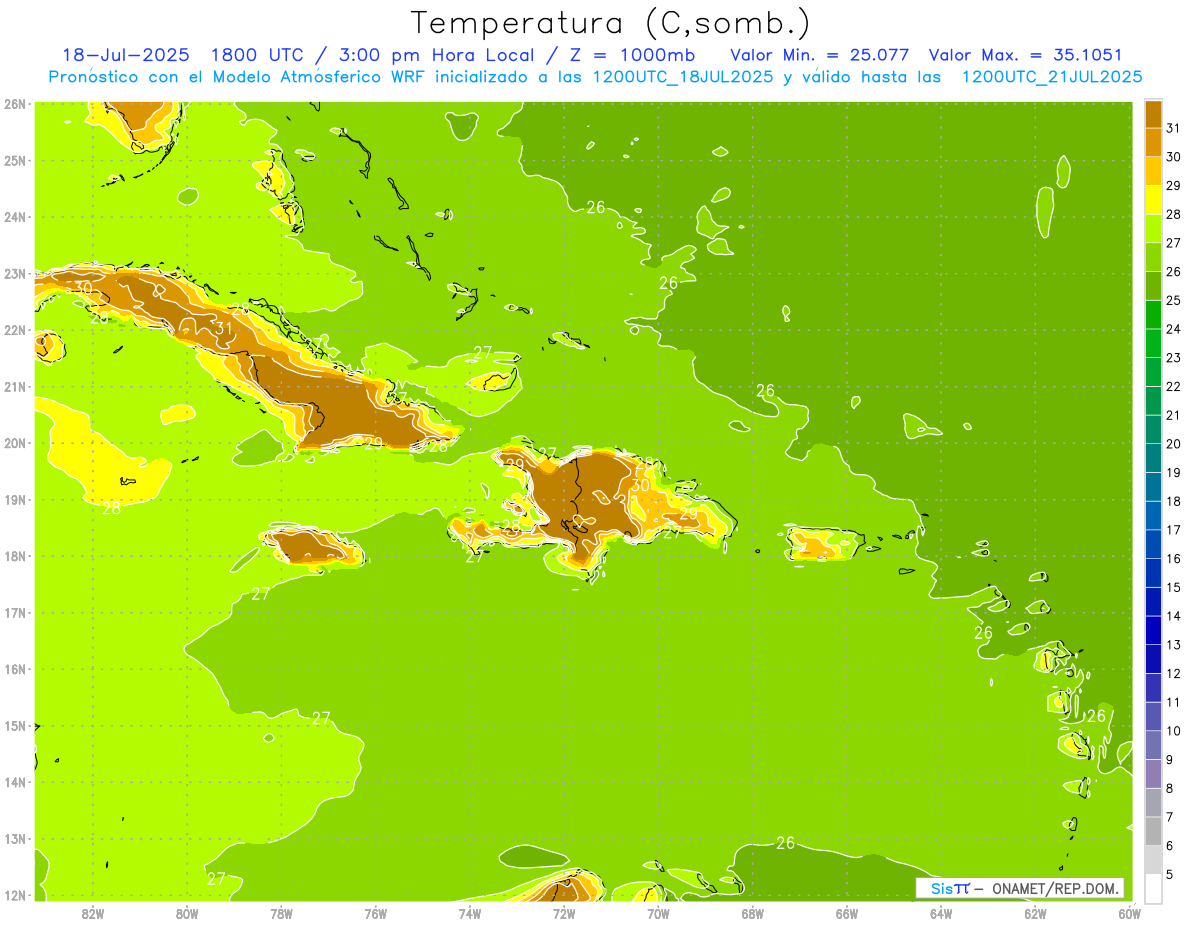Click the blue "SisTT" logo text
Viewport: 1200px width, 927px height.
[x=950, y=889]
